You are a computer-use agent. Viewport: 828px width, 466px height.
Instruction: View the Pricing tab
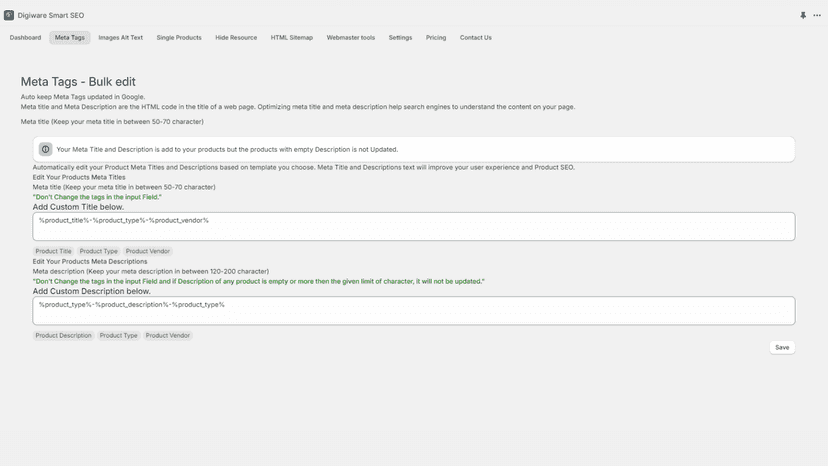coord(436,38)
